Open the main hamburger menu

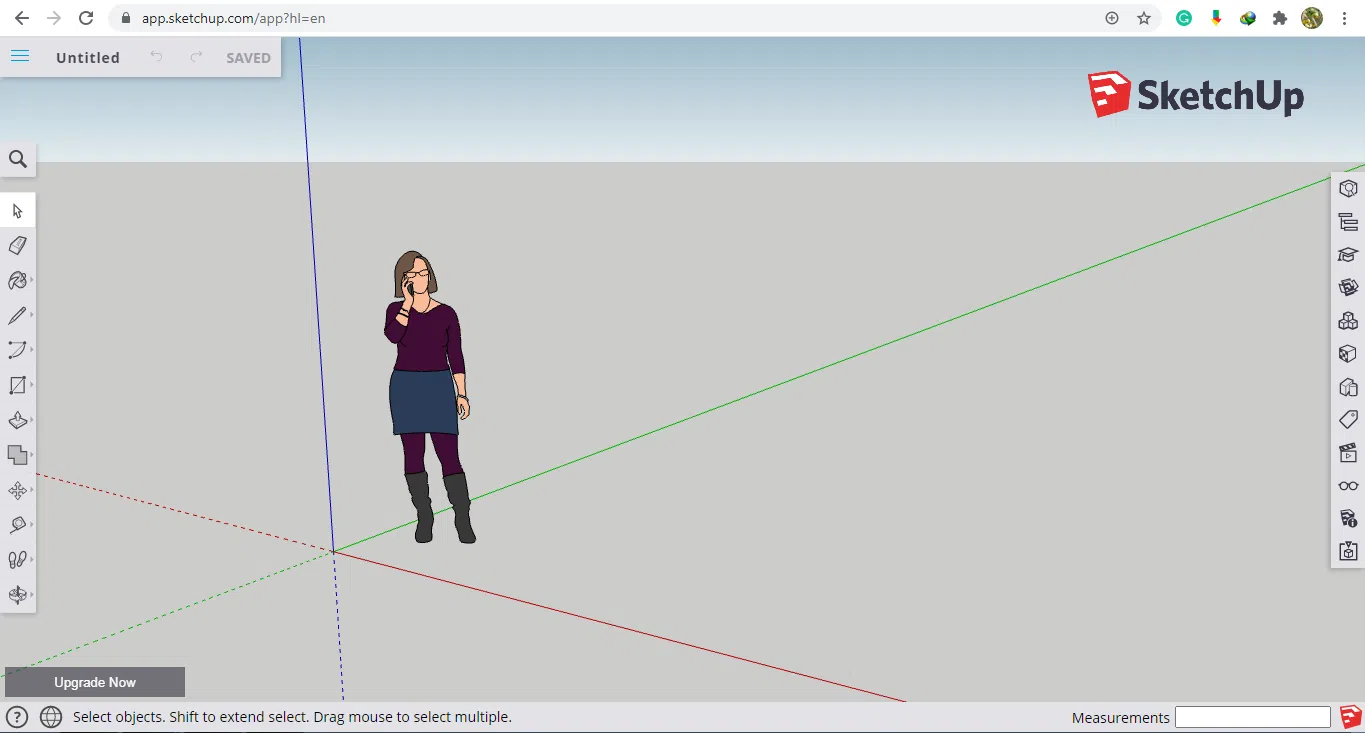pyautogui.click(x=19, y=56)
